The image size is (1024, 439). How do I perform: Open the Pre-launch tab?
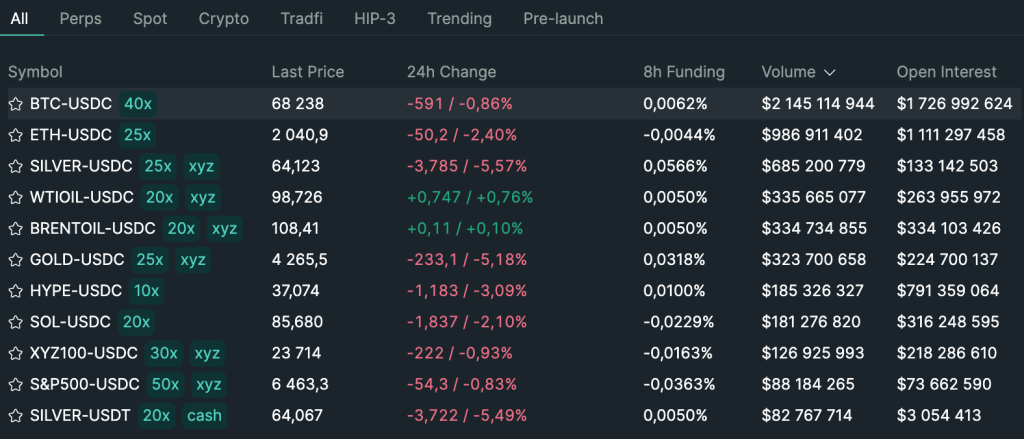click(x=563, y=19)
